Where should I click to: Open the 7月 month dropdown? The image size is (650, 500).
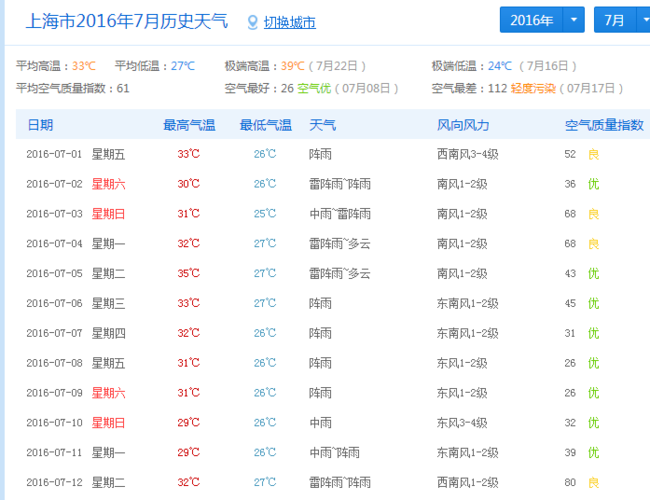coord(622,19)
